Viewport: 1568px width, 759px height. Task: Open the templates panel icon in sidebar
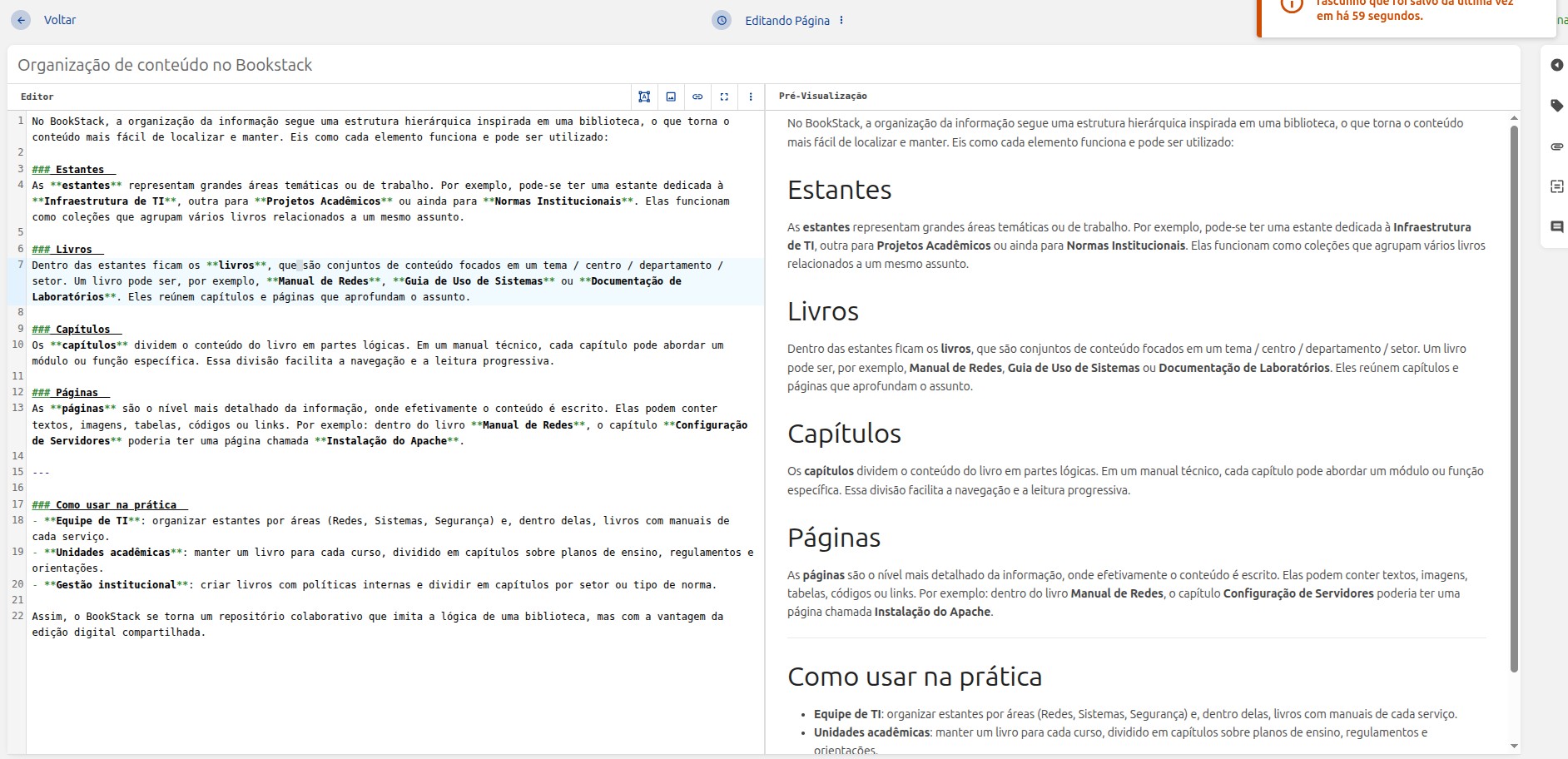point(1556,186)
